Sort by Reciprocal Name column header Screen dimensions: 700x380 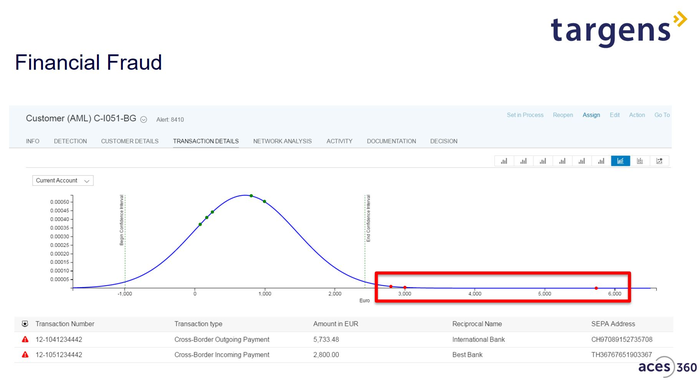(x=477, y=324)
